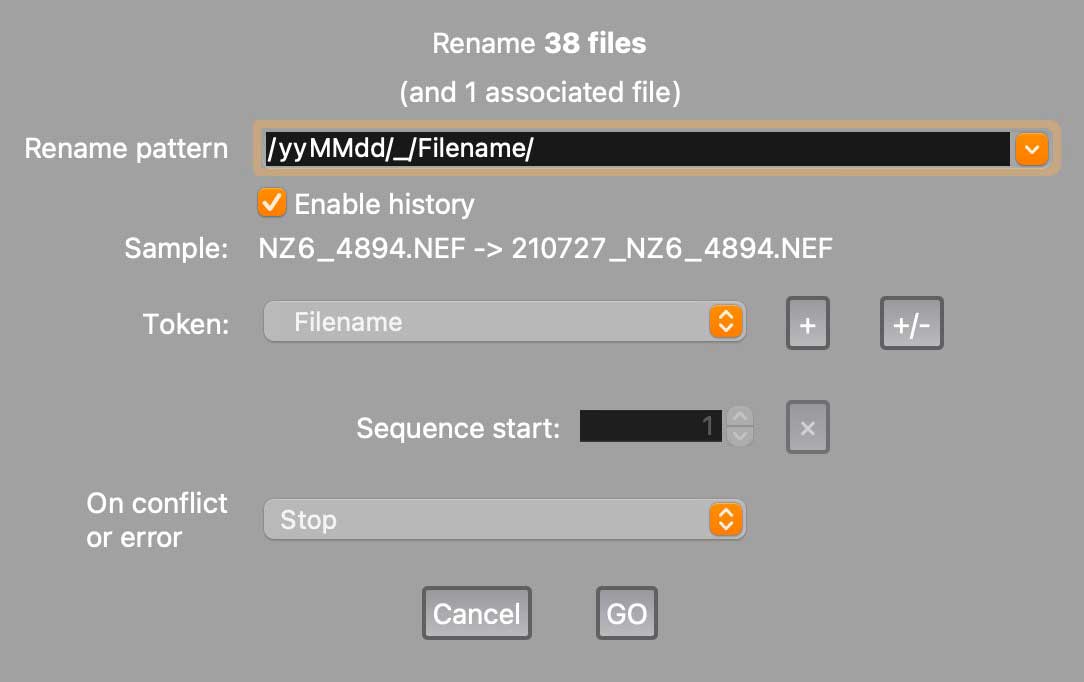
Task: Click into the Rename pattern text field
Action: tap(636, 150)
